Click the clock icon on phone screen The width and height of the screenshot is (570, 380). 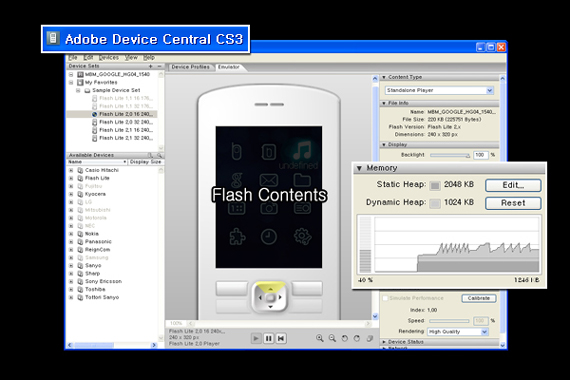click(x=269, y=237)
